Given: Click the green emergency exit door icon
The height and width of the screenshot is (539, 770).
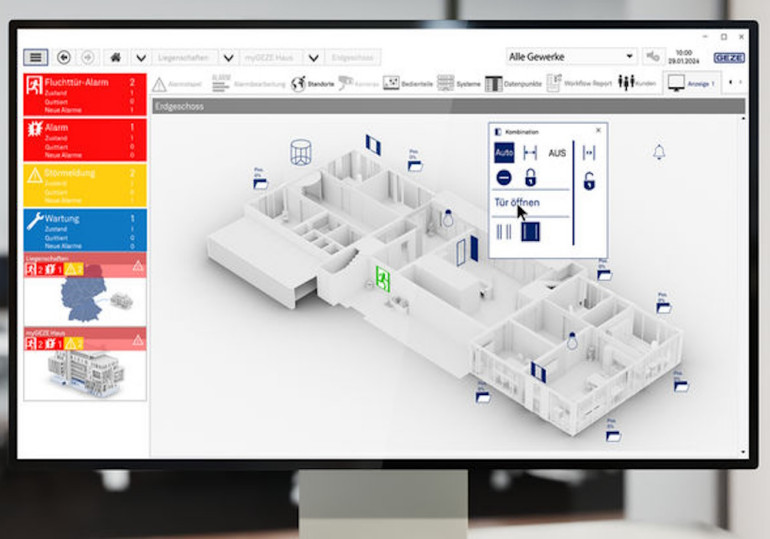Looking at the screenshot, I should (x=382, y=277).
